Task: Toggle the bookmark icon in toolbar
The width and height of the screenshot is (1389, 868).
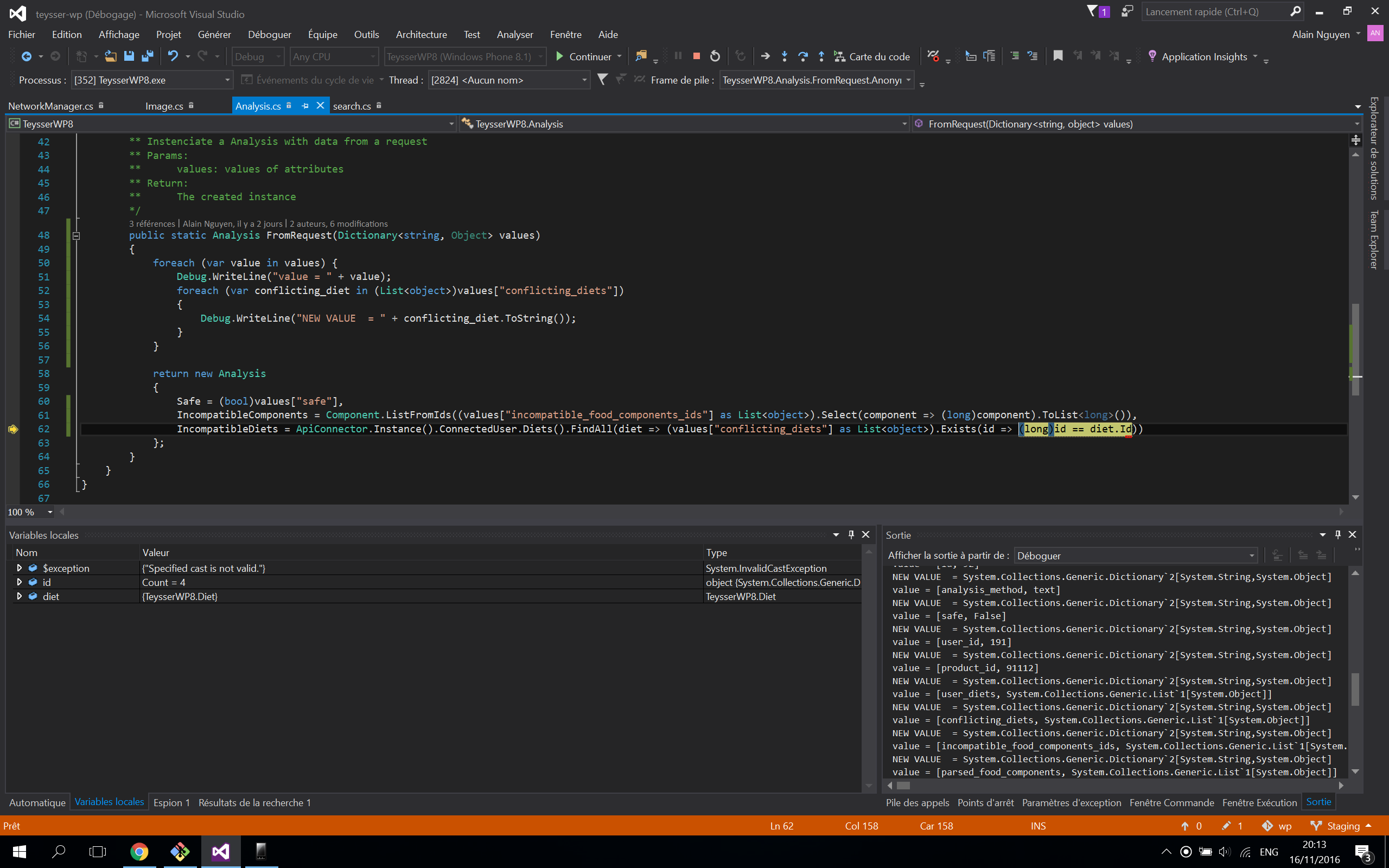Action: tap(1058, 56)
